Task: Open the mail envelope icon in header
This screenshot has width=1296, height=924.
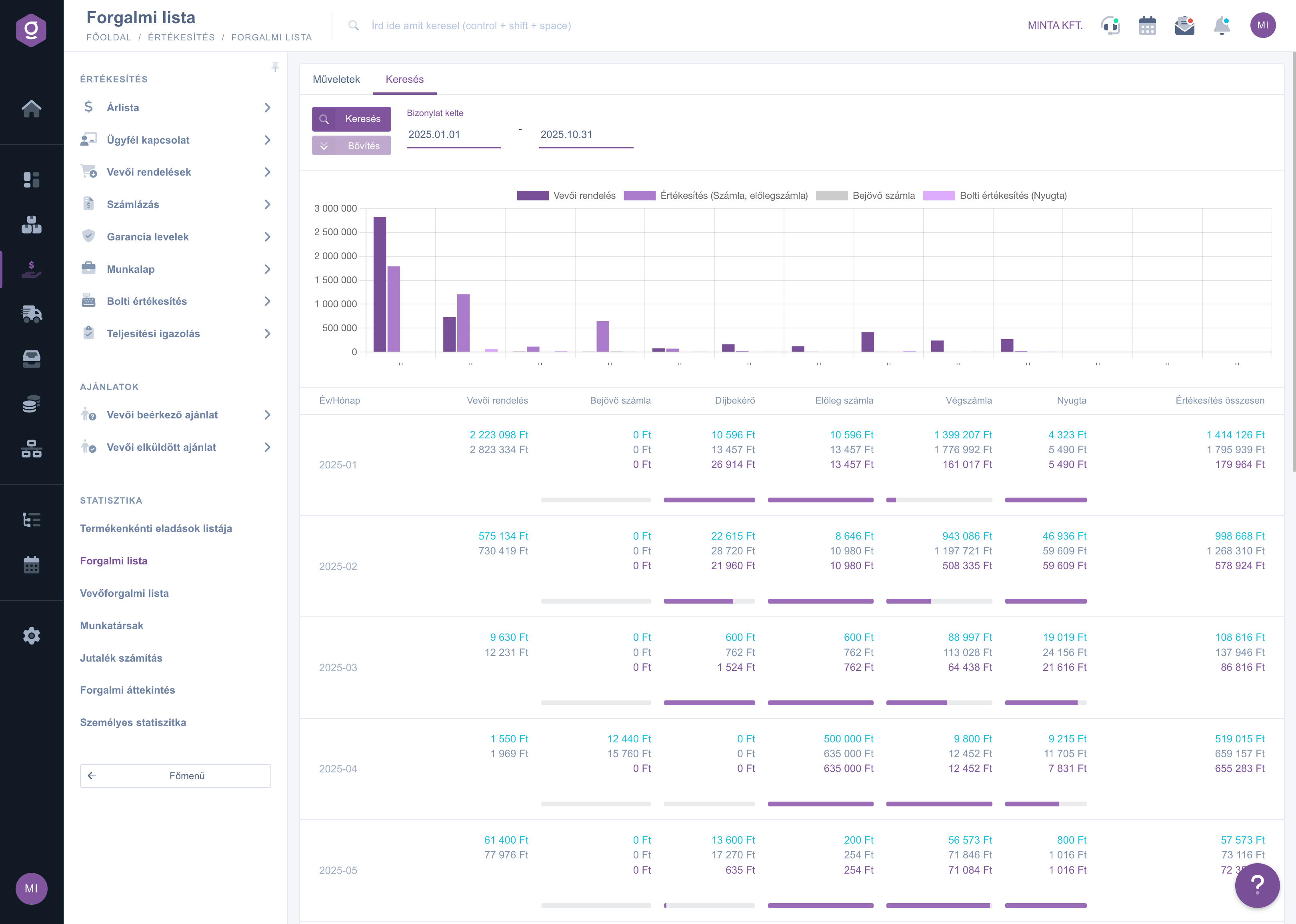Action: (x=1184, y=26)
